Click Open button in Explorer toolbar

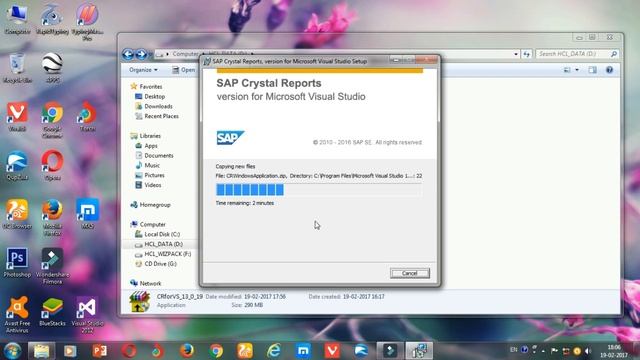click(184, 70)
